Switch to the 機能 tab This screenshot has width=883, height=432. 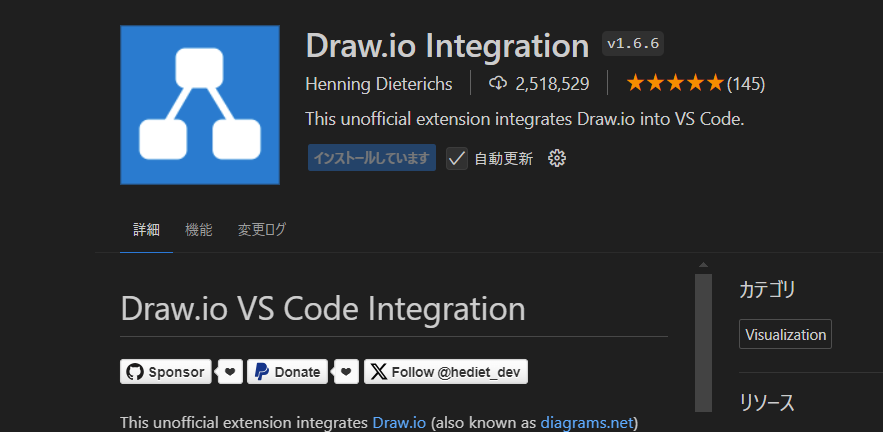[199, 230]
